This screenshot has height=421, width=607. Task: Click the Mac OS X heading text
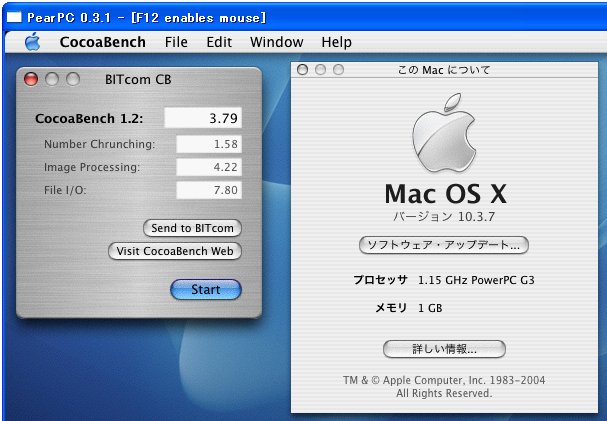click(446, 194)
